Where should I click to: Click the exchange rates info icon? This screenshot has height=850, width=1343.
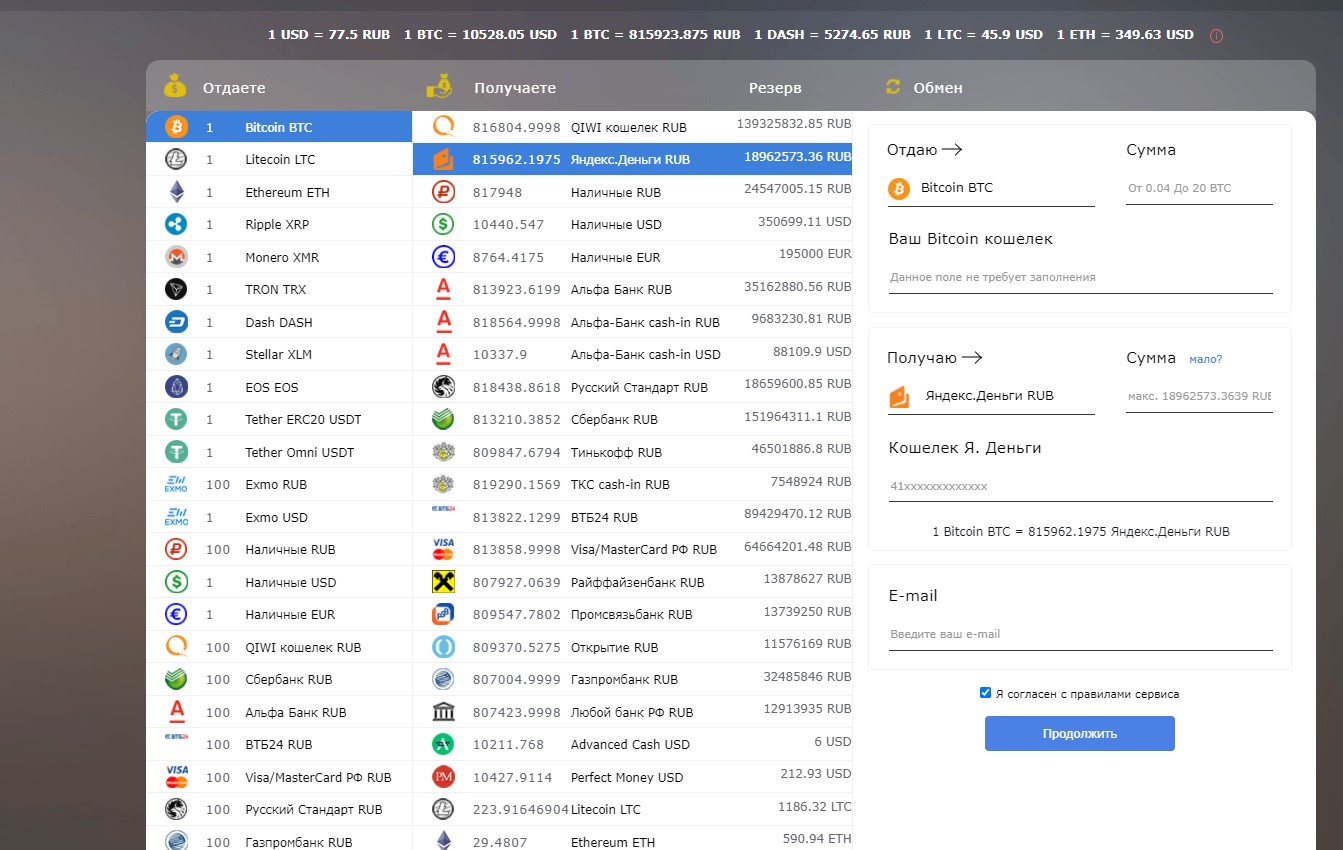click(x=1216, y=35)
